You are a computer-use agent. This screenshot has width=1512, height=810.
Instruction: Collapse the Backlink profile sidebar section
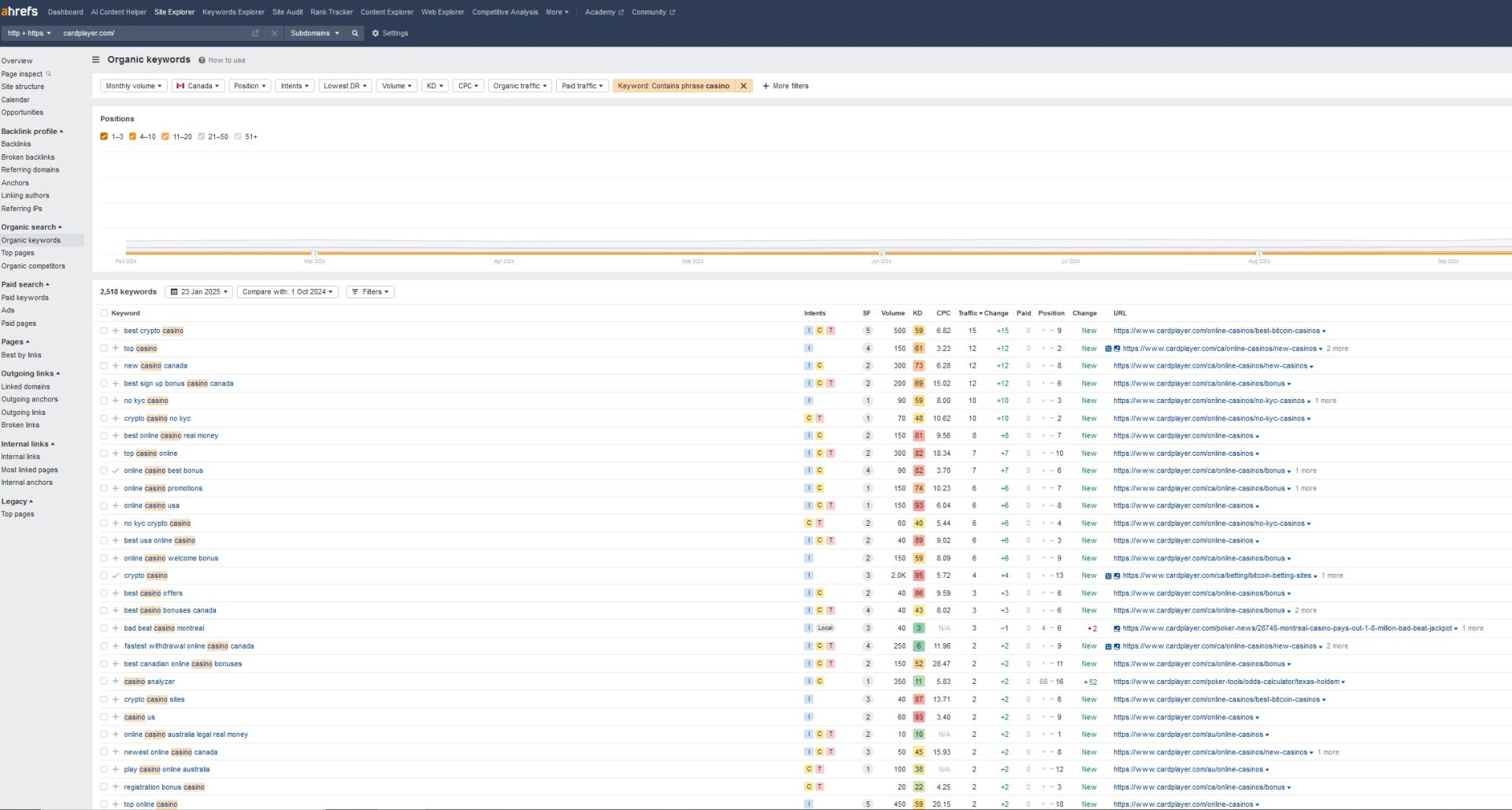click(31, 131)
